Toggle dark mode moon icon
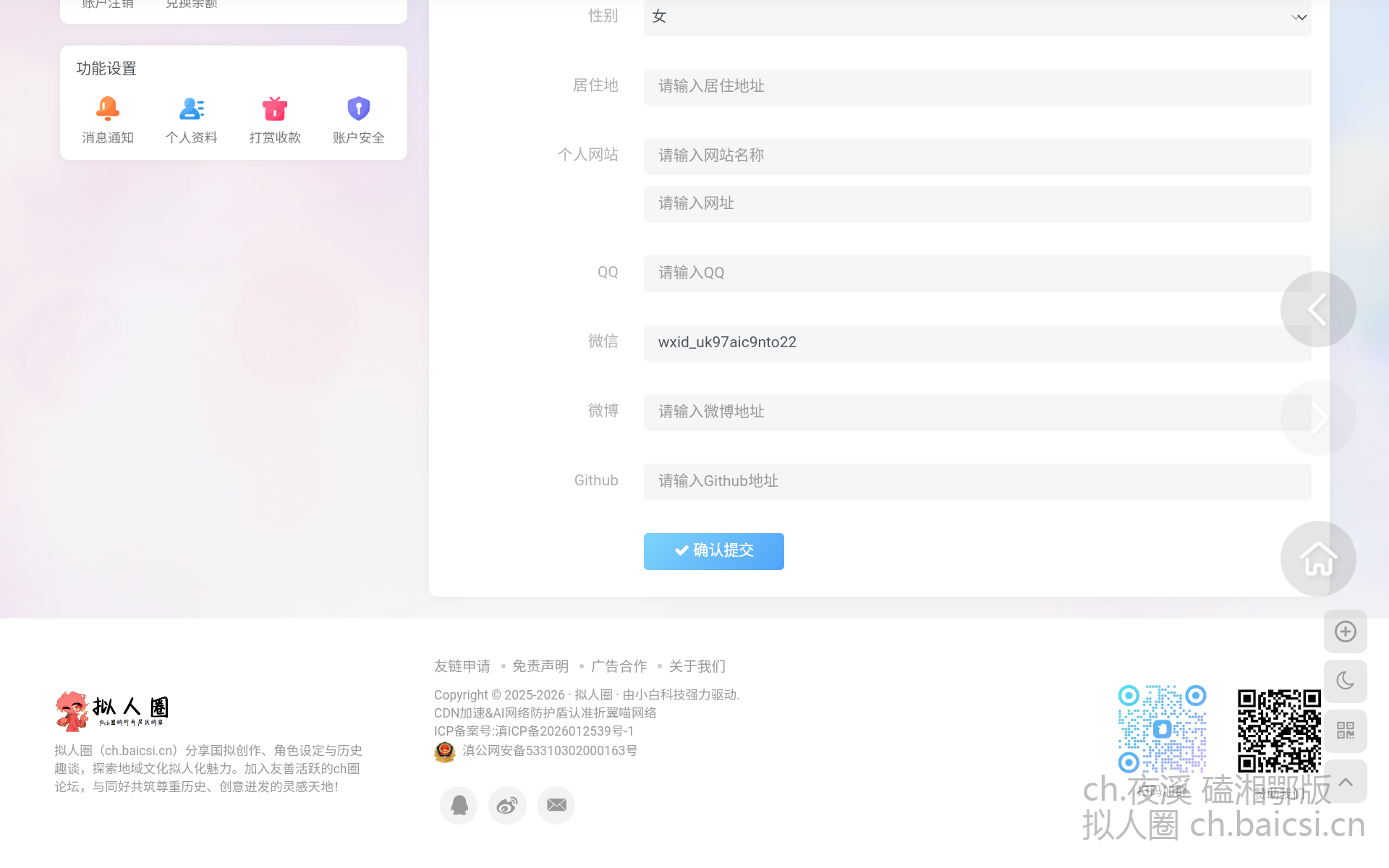The image size is (1389, 868). pos(1346,681)
